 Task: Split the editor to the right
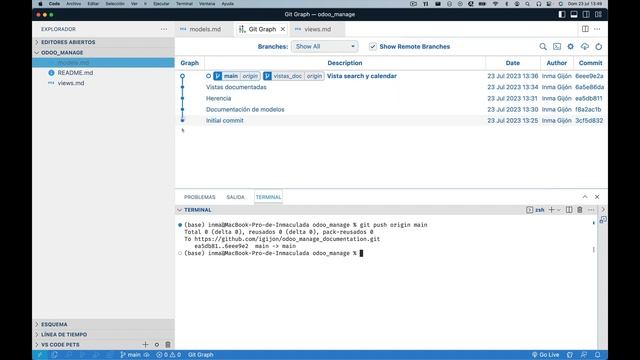click(585, 29)
